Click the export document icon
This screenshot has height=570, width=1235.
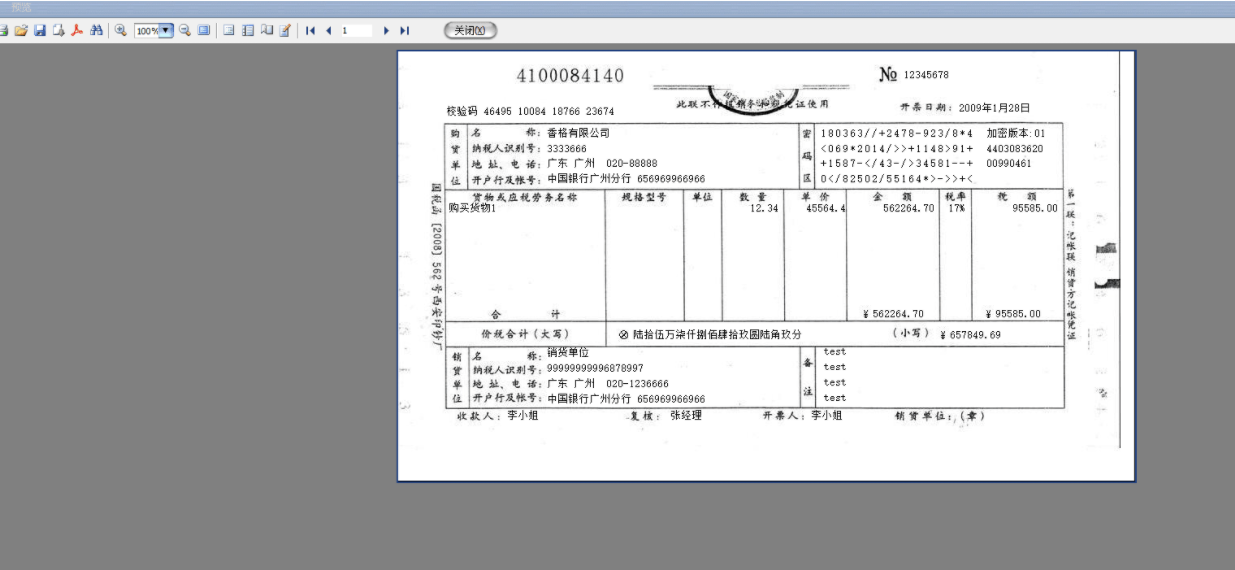59,31
